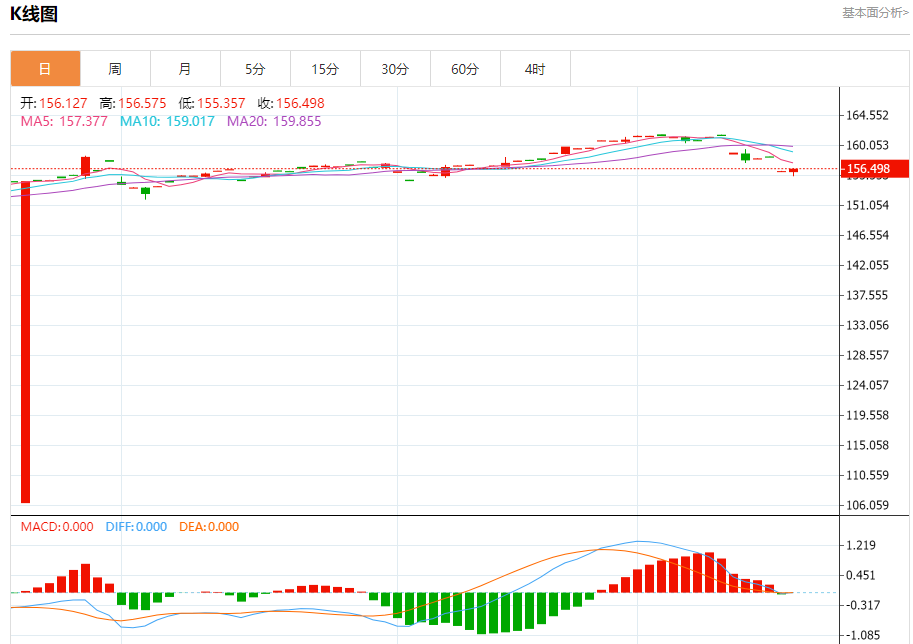Select the 周 weekly timeframe tab

pos(115,69)
